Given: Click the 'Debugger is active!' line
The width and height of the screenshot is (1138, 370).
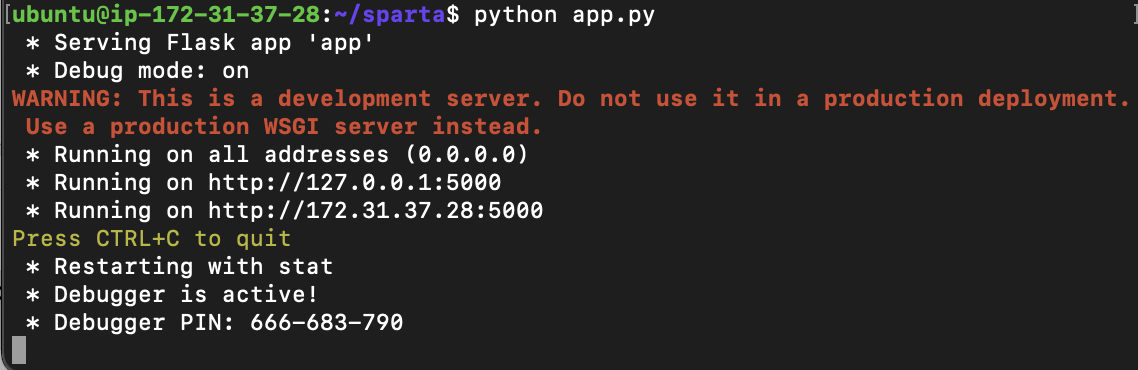Looking at the screenshot, I should (x=173, y=294).
